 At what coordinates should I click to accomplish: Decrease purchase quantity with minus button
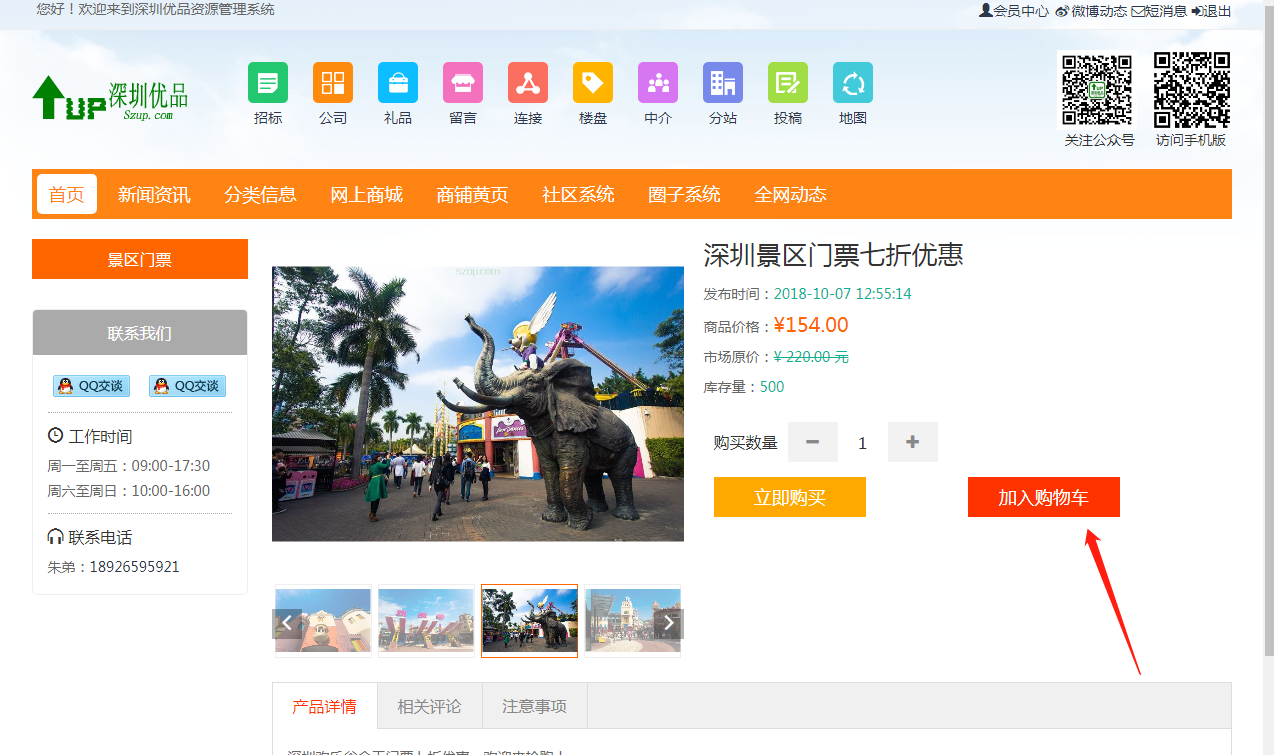tap(813, 442)
